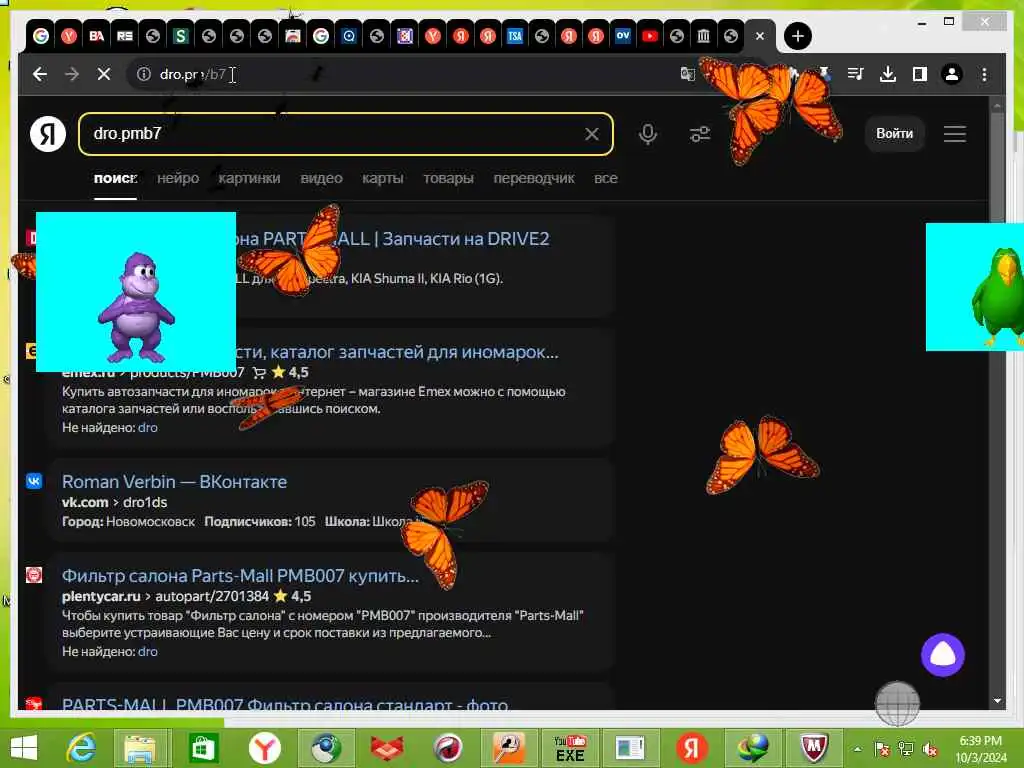Open the red fox app in taskbar
Viewport: 1024px width, 768px height.
[x=387, y=748]
